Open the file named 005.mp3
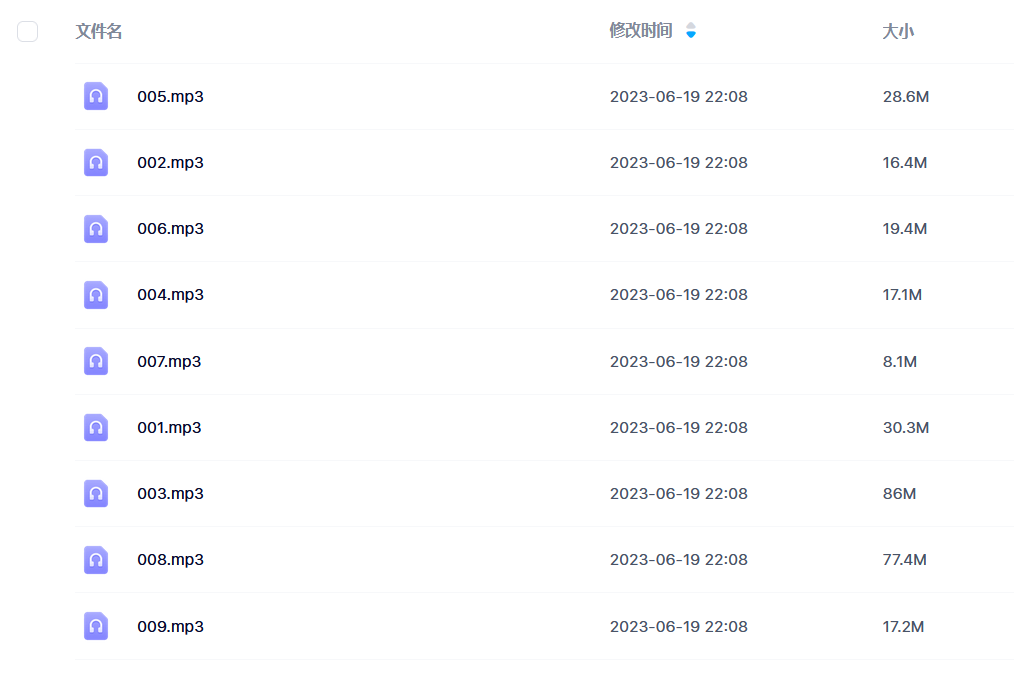This screenshot has width=1014, height=678. [x=170, y=96]
